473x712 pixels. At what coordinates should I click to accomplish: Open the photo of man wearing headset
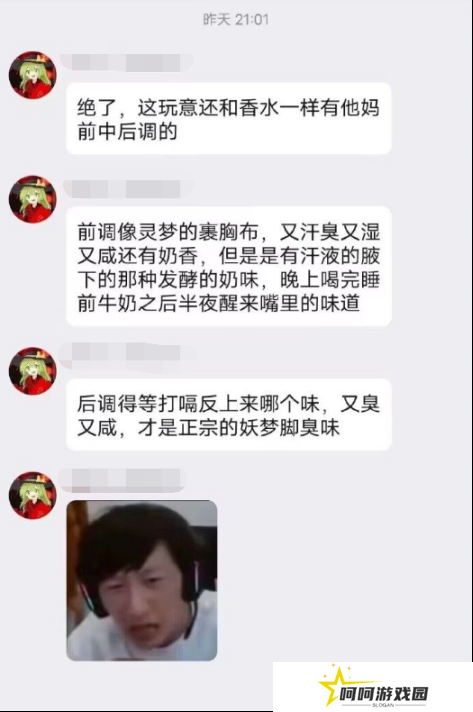coord(142,580)
